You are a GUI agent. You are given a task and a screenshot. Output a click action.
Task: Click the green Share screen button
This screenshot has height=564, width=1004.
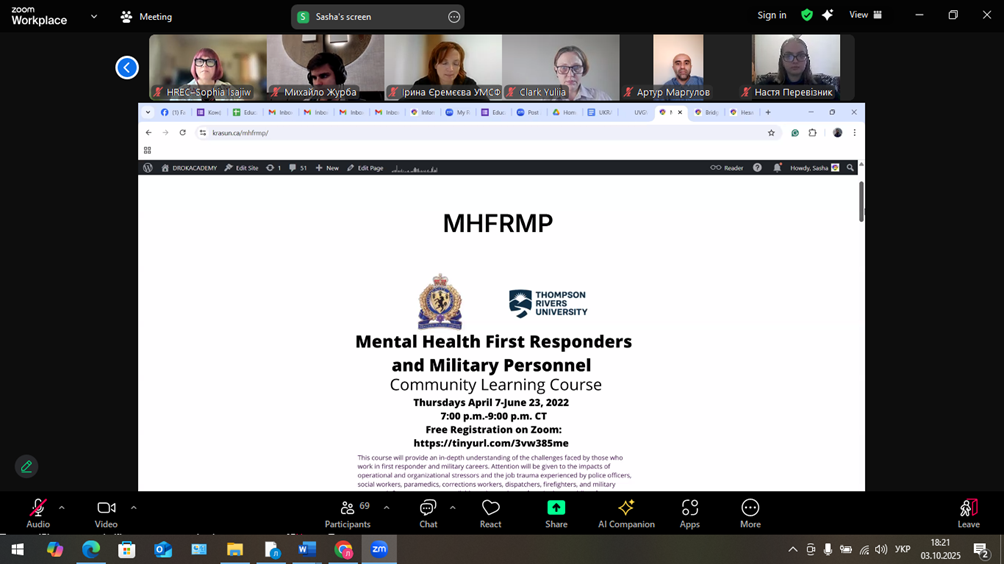(556, 513)
